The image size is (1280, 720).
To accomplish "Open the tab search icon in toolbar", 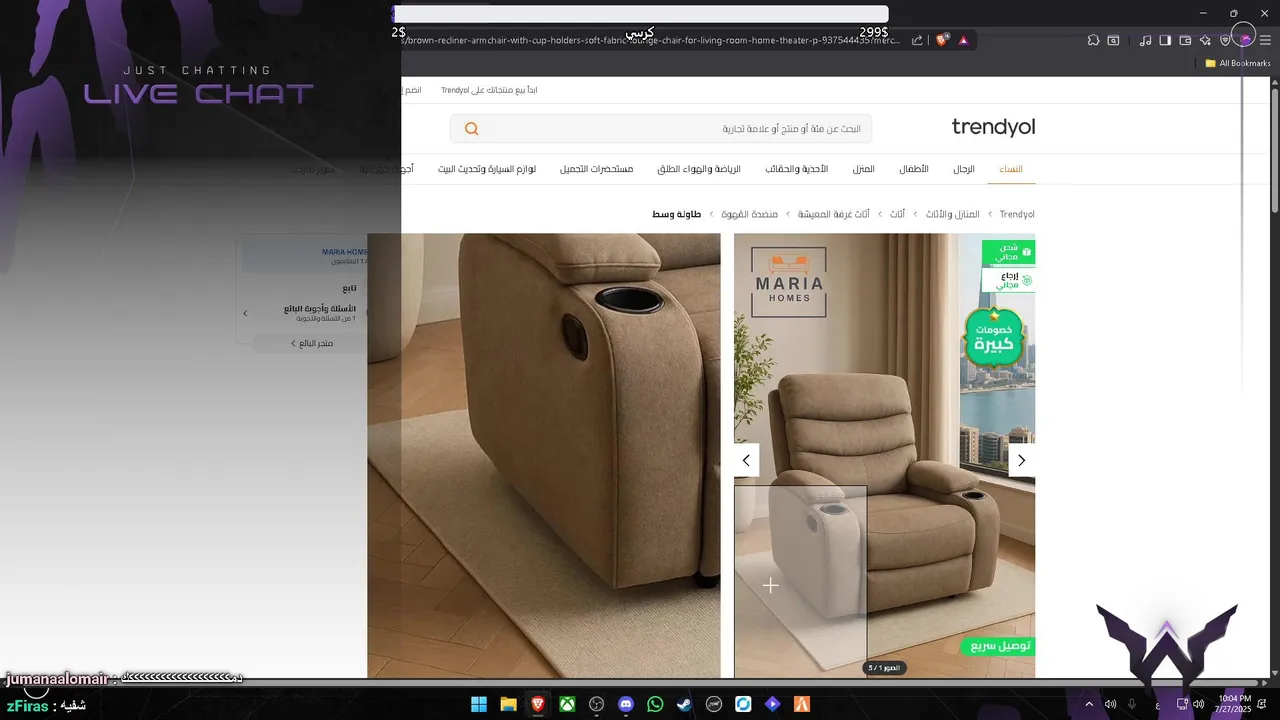I will tap(1113, 40).
